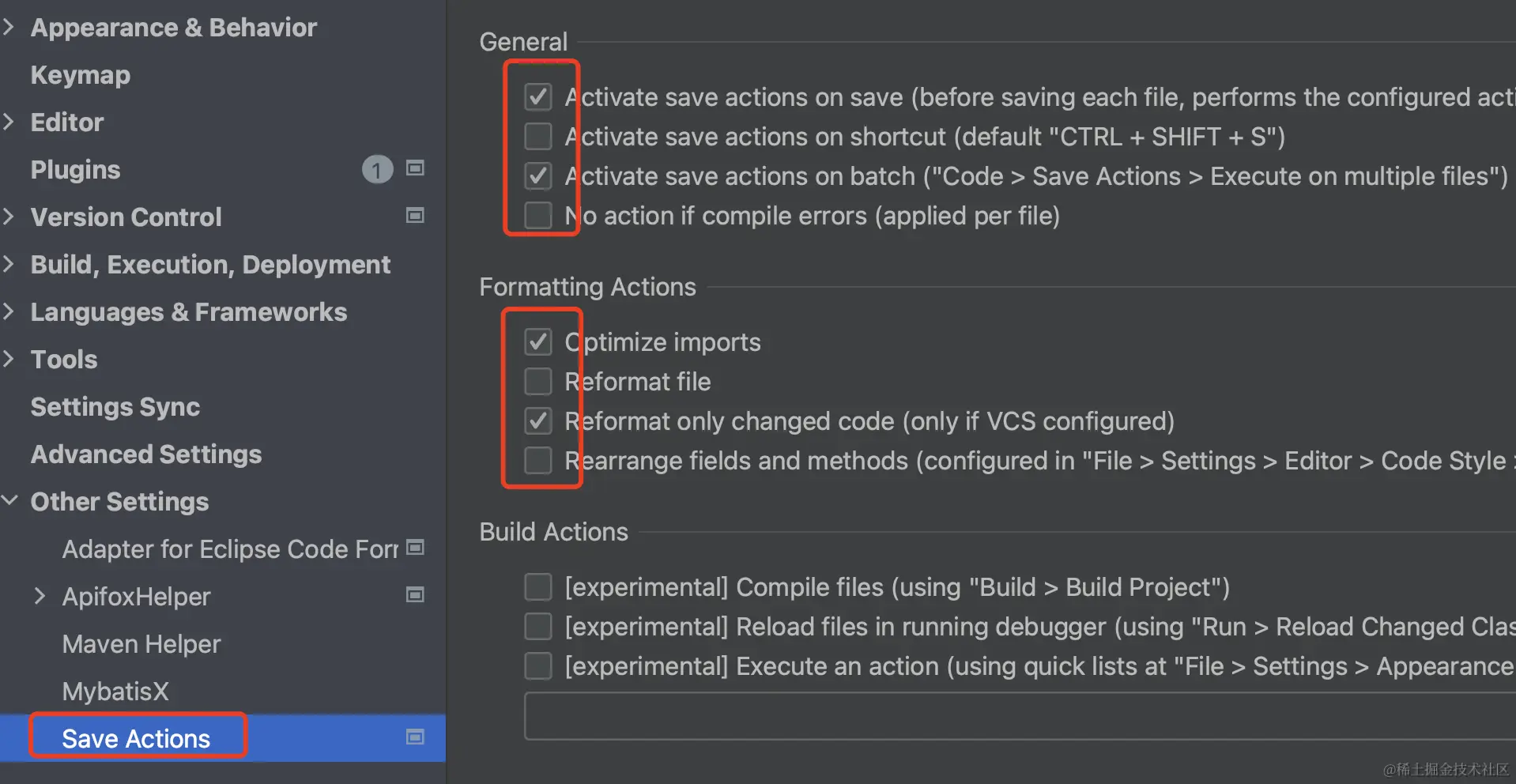Click project-level settings icon next to Plugins
Viewport: 1516px width, 784px height.
click(415, 168)
